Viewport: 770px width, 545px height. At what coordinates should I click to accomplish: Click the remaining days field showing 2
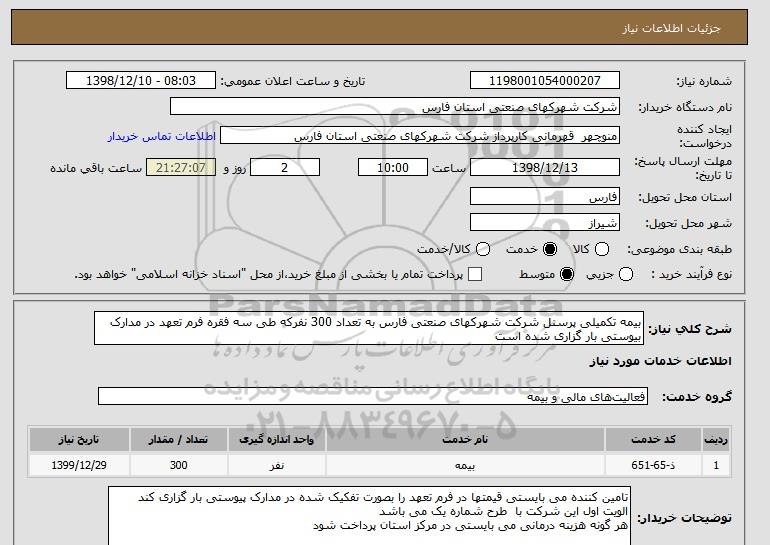285,167
